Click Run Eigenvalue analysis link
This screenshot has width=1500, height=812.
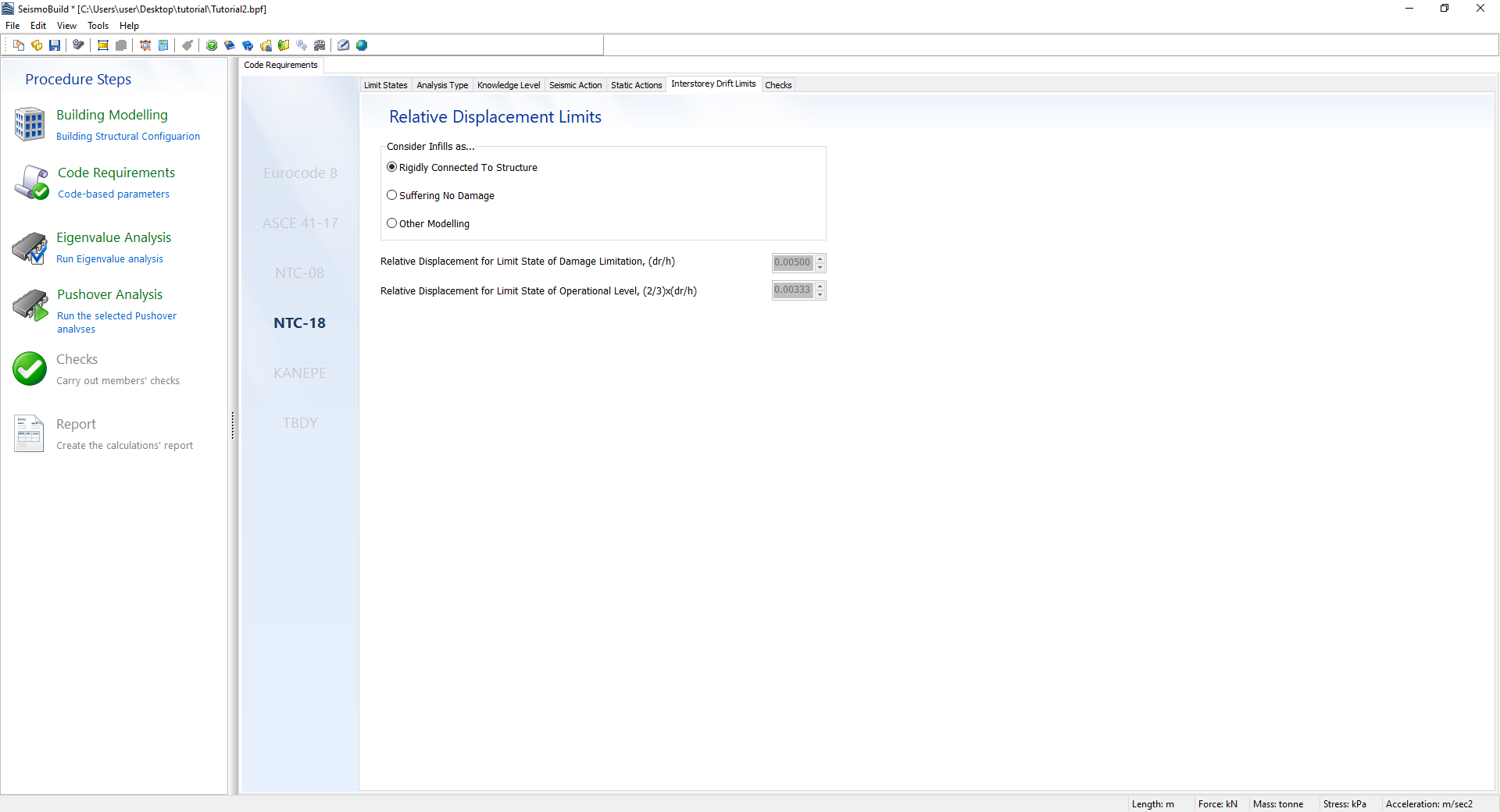point(109,259)
